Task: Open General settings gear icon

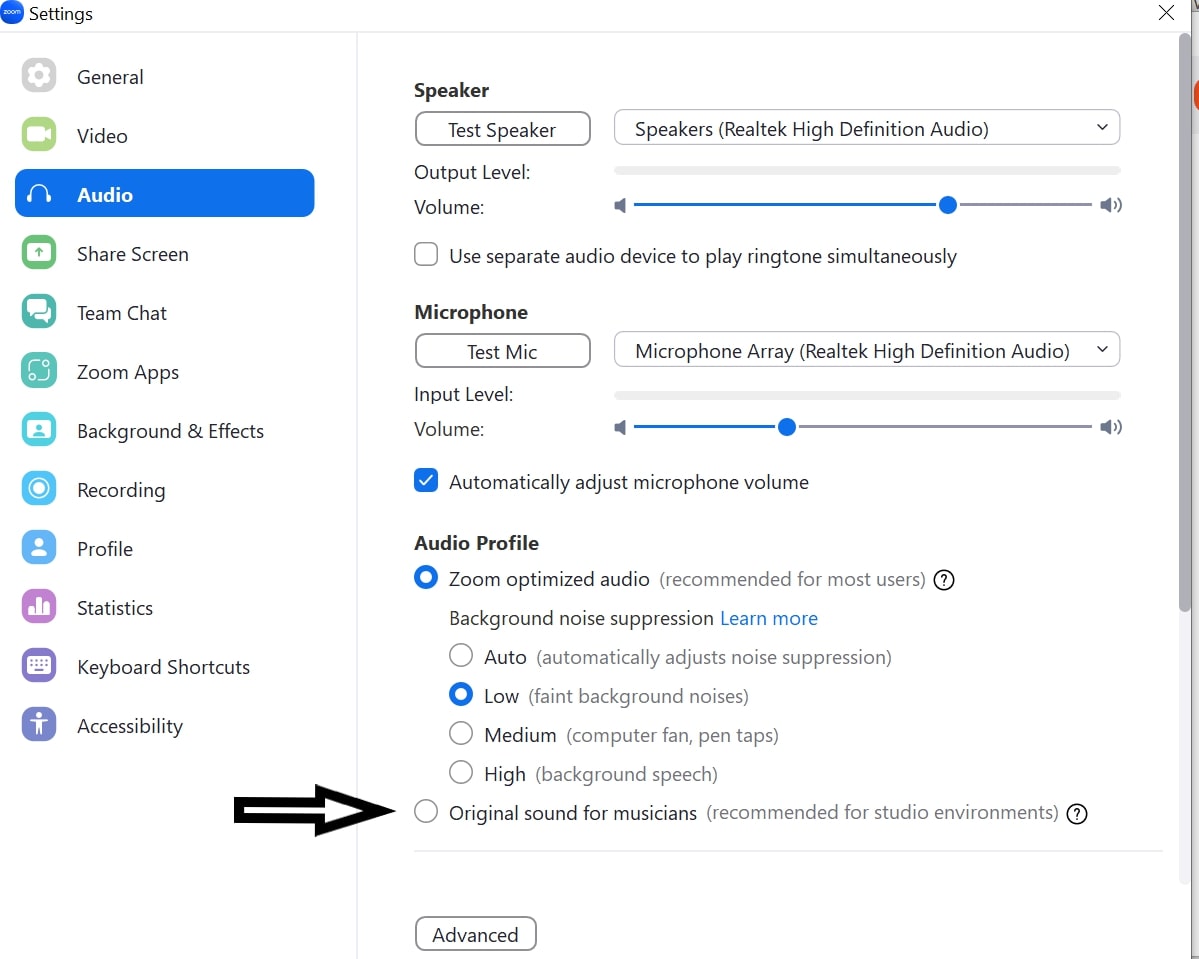Action: pyautogui.click(x=39, y=76)
